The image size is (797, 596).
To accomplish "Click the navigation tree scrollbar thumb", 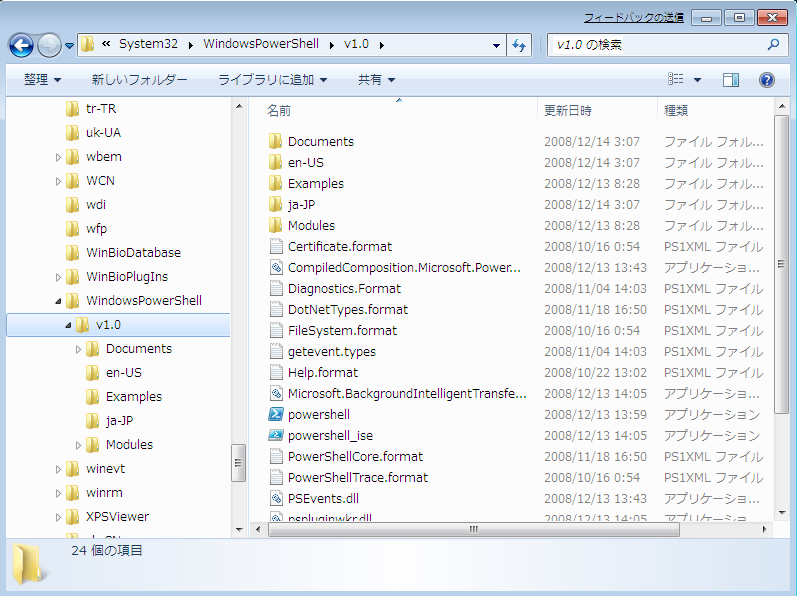I will point(238,463).
